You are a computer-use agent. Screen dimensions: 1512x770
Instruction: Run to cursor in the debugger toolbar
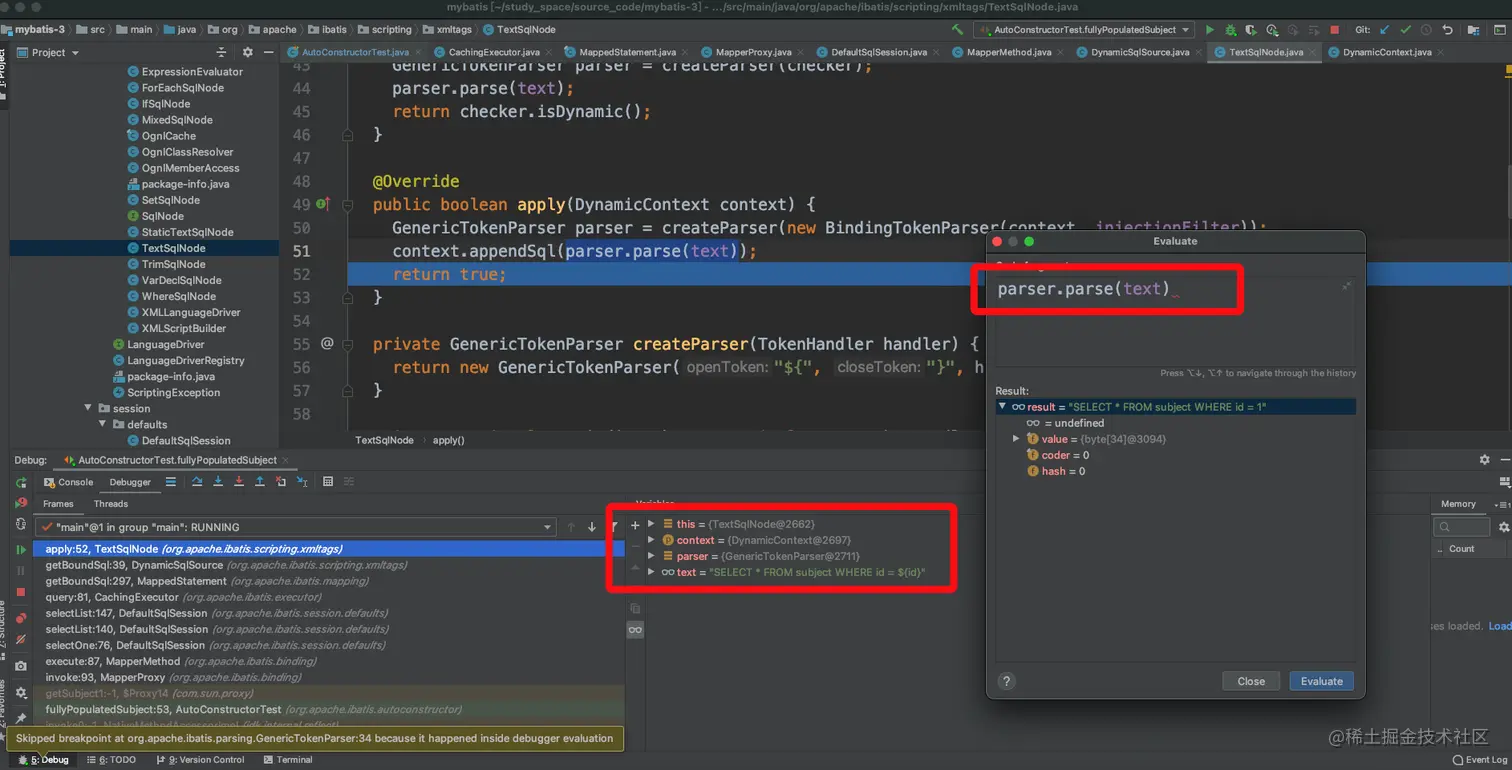[302, 482]
